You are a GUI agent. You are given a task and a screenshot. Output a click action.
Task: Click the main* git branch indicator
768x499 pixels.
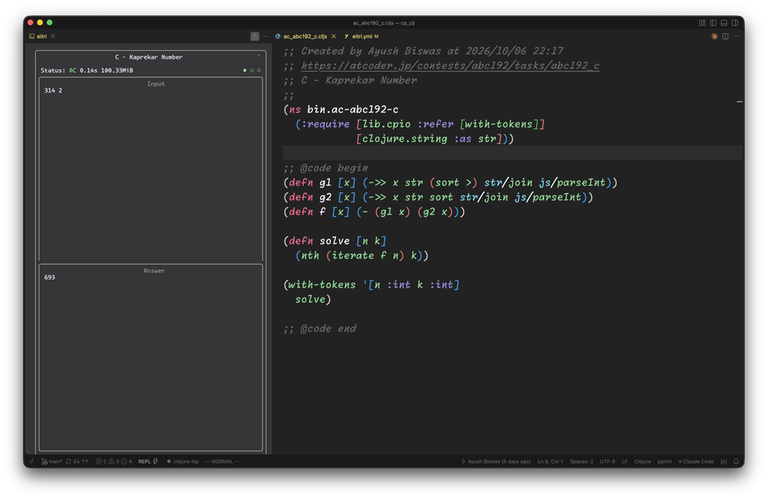(51, 461)
